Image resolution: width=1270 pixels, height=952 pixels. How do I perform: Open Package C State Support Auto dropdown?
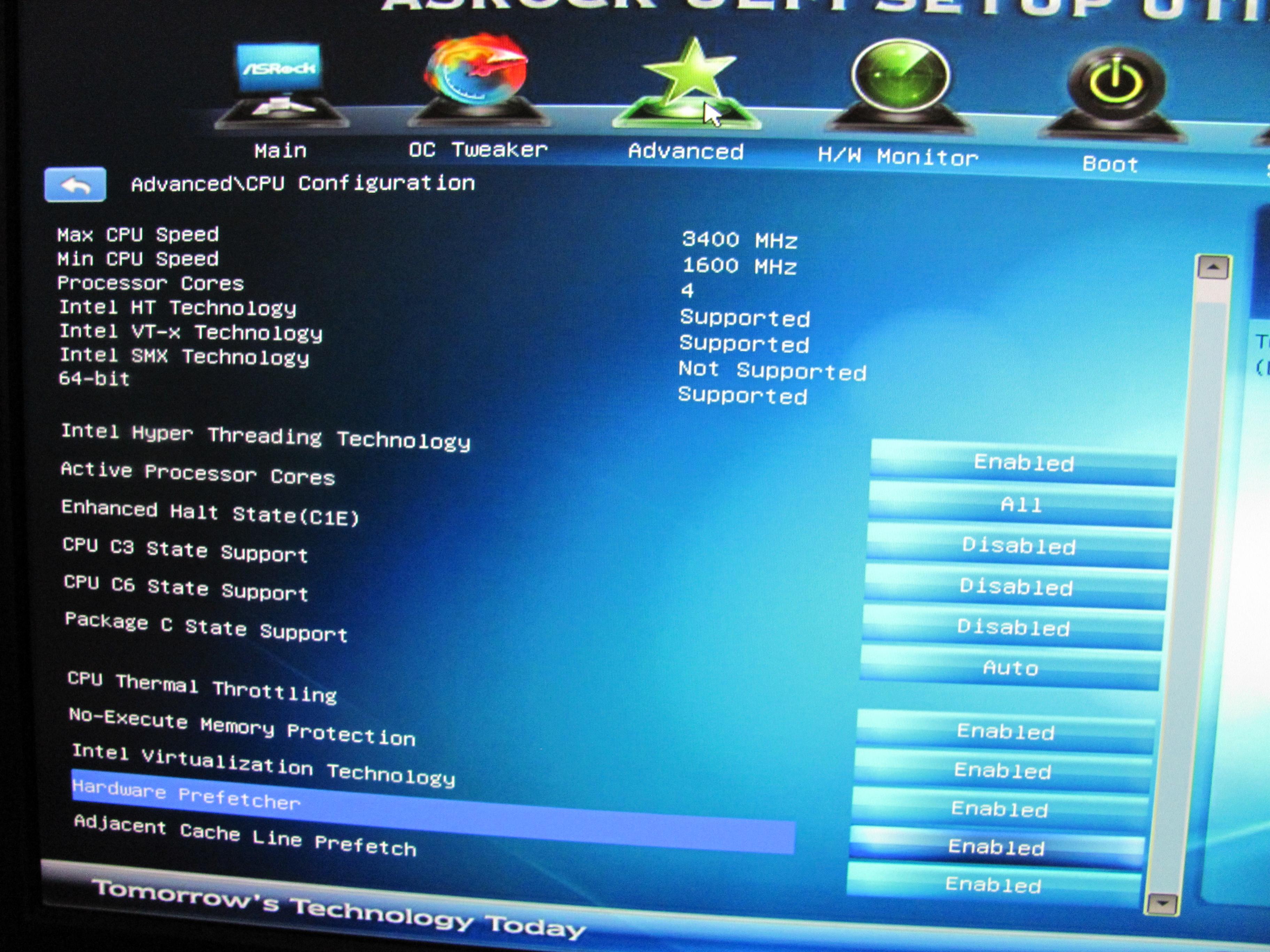pos(1011,668)
